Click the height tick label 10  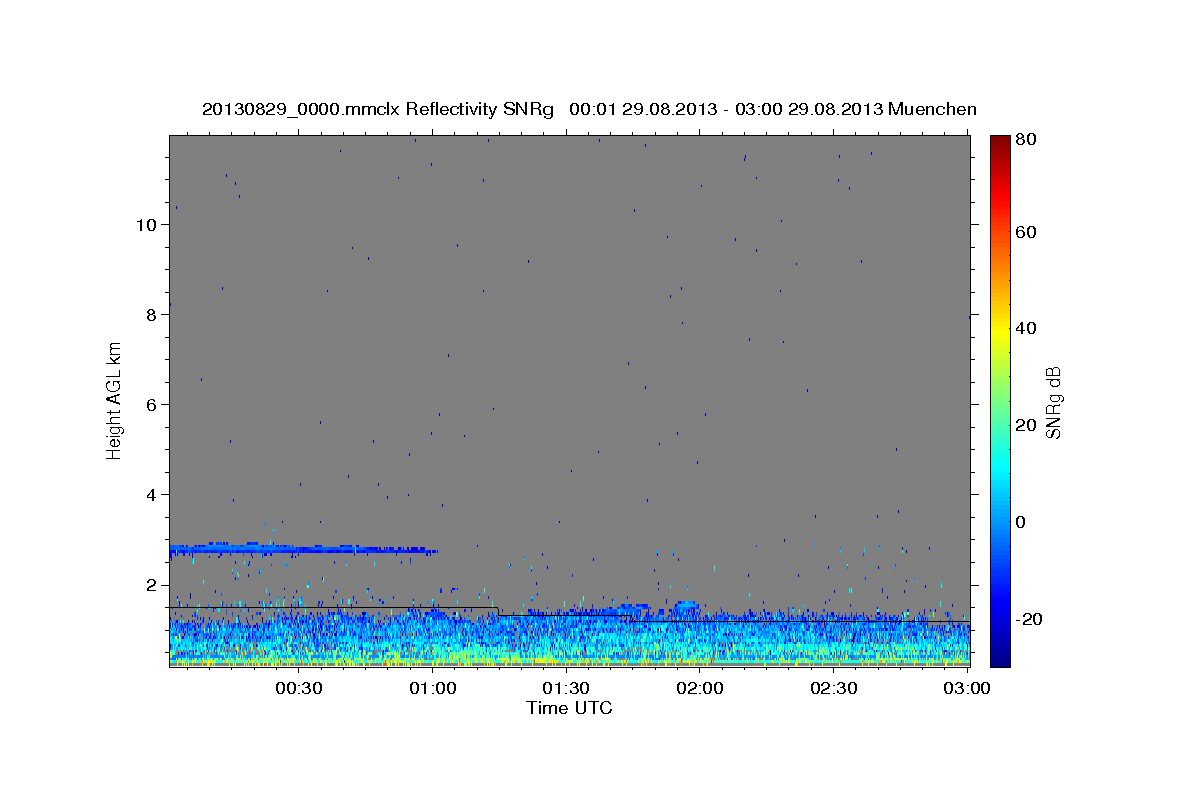pos(146,225)
